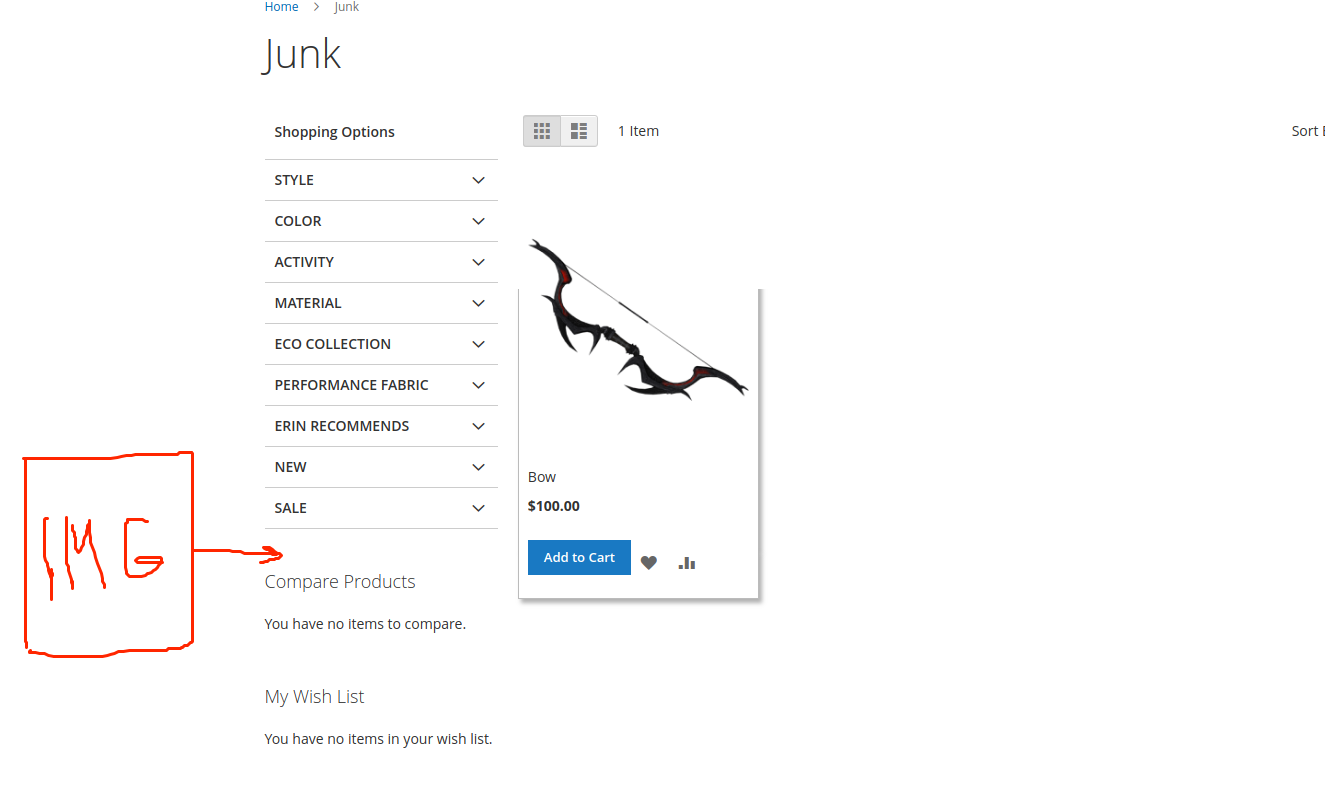
Task: Click the Add to Cart button
Action: [579, 558]
